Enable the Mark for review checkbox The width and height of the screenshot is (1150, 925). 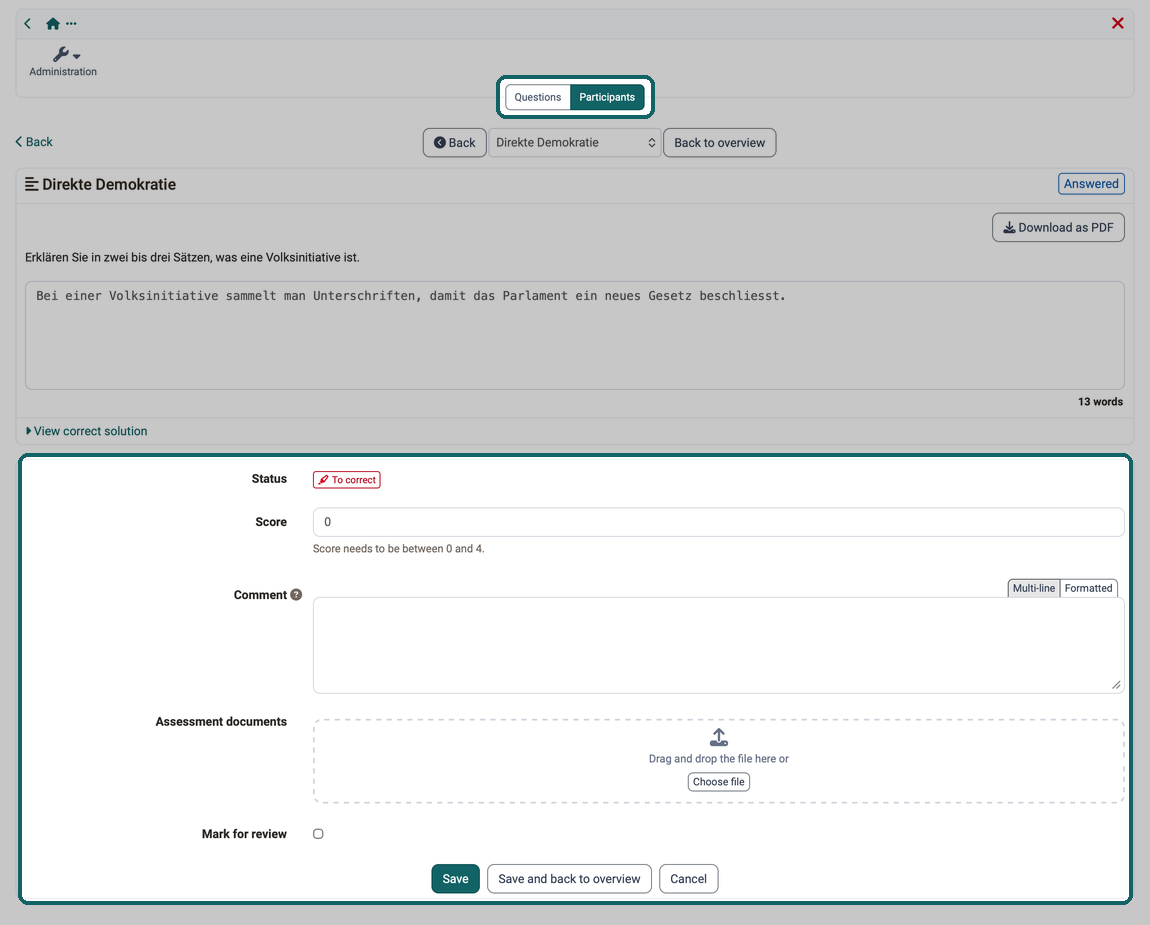[318, 834]
